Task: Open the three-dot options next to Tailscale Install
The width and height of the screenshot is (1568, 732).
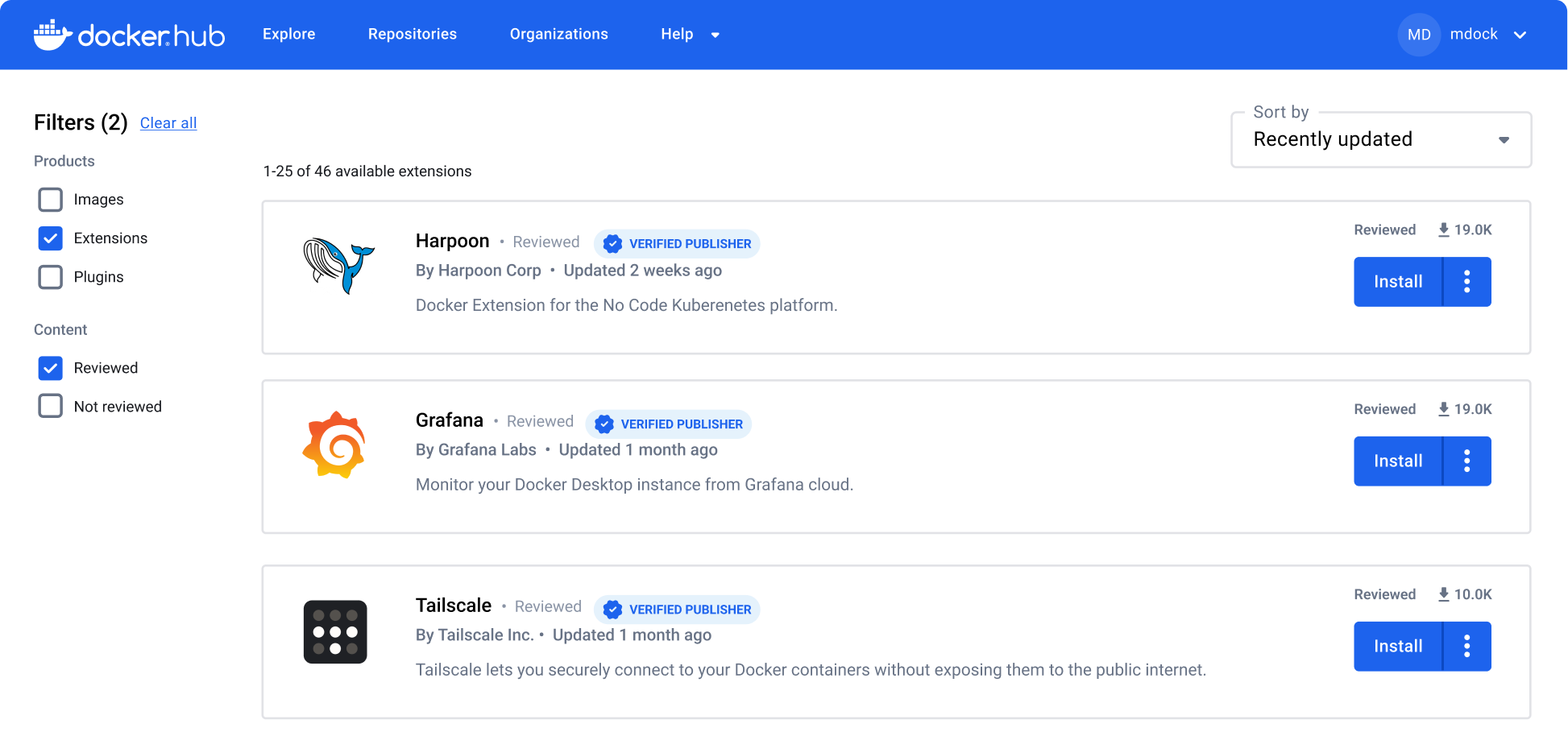Action: [x=1466, y=646]
